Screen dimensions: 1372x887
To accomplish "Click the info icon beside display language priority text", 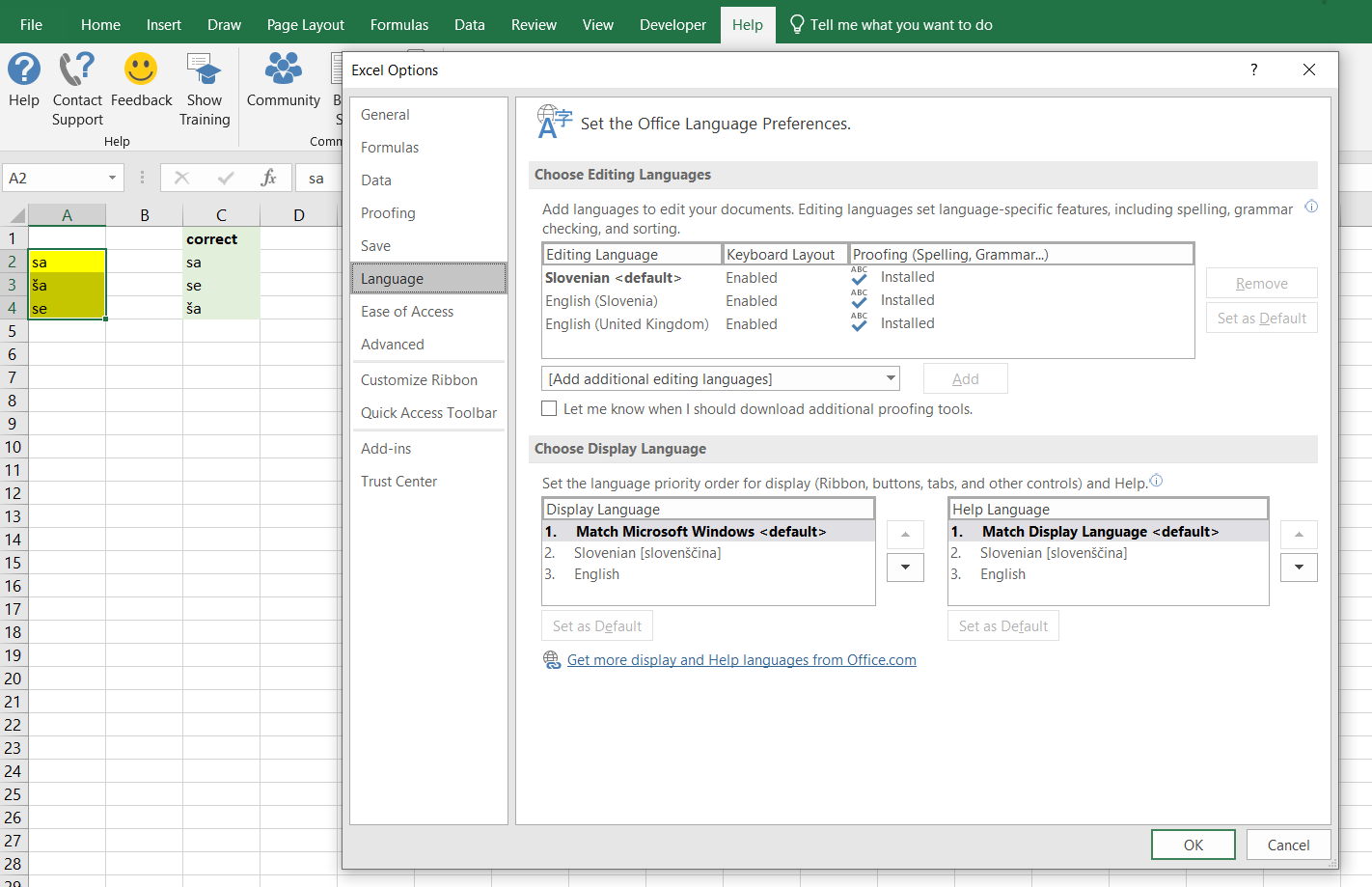I will (x=1155, y=480).
